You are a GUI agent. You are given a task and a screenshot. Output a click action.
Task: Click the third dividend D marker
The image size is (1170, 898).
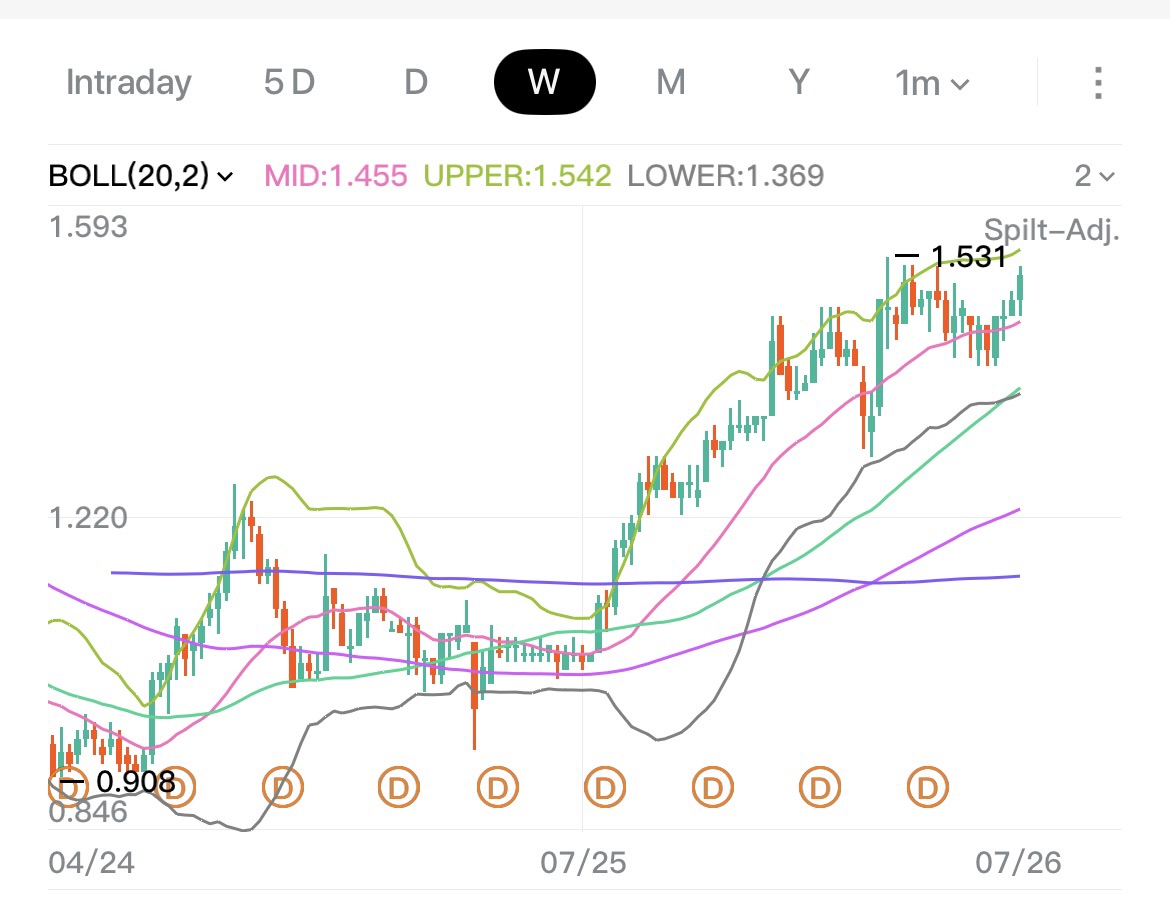[283, 787]
